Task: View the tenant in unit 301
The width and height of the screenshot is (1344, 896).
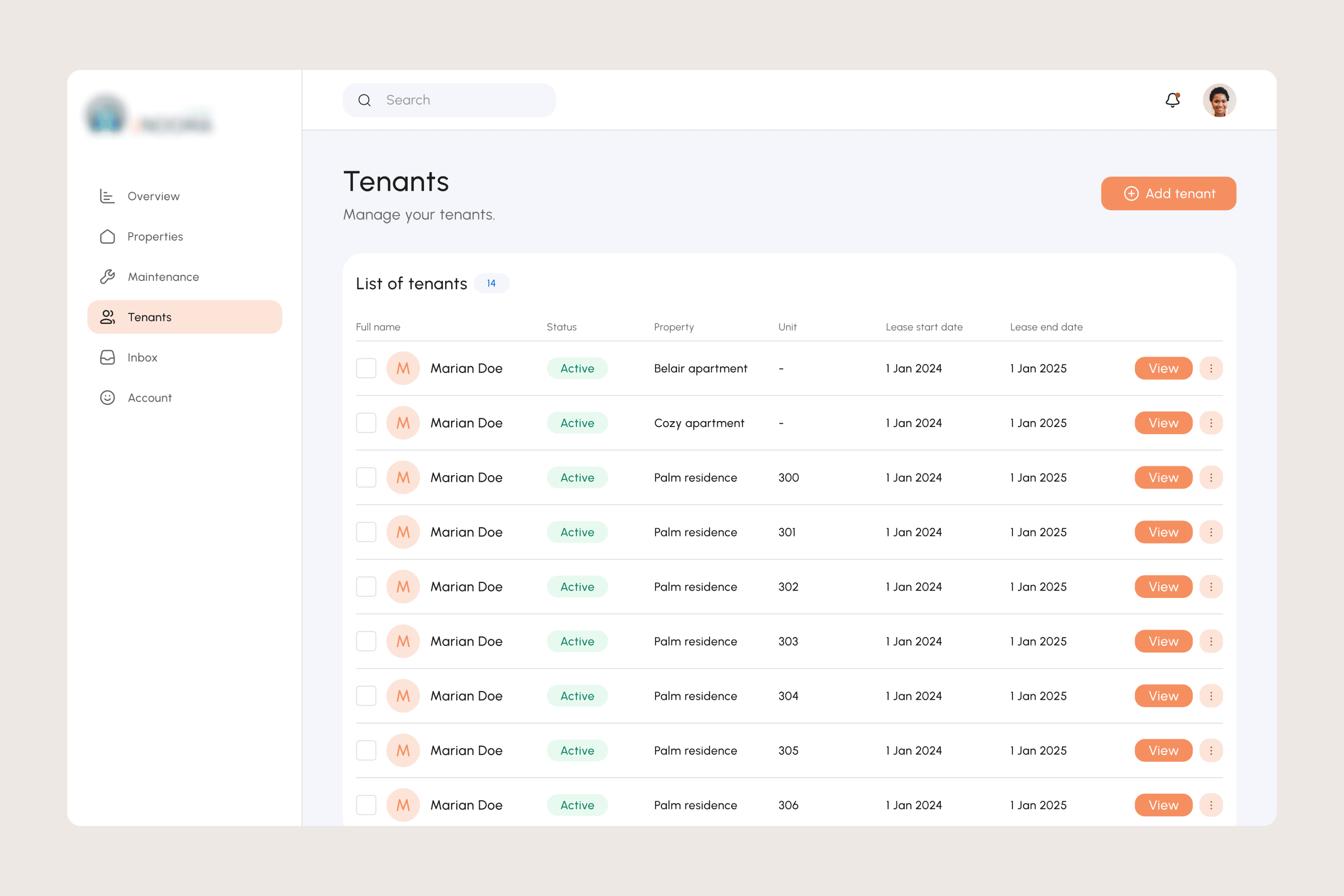Action: (x=1163, y=532)
